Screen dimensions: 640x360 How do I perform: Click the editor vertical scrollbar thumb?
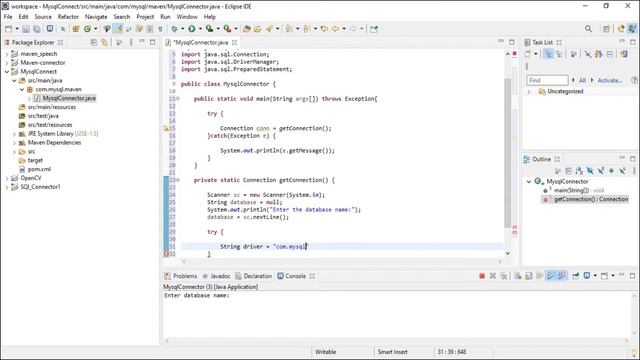pyautogui.click(x=508, y=153)
